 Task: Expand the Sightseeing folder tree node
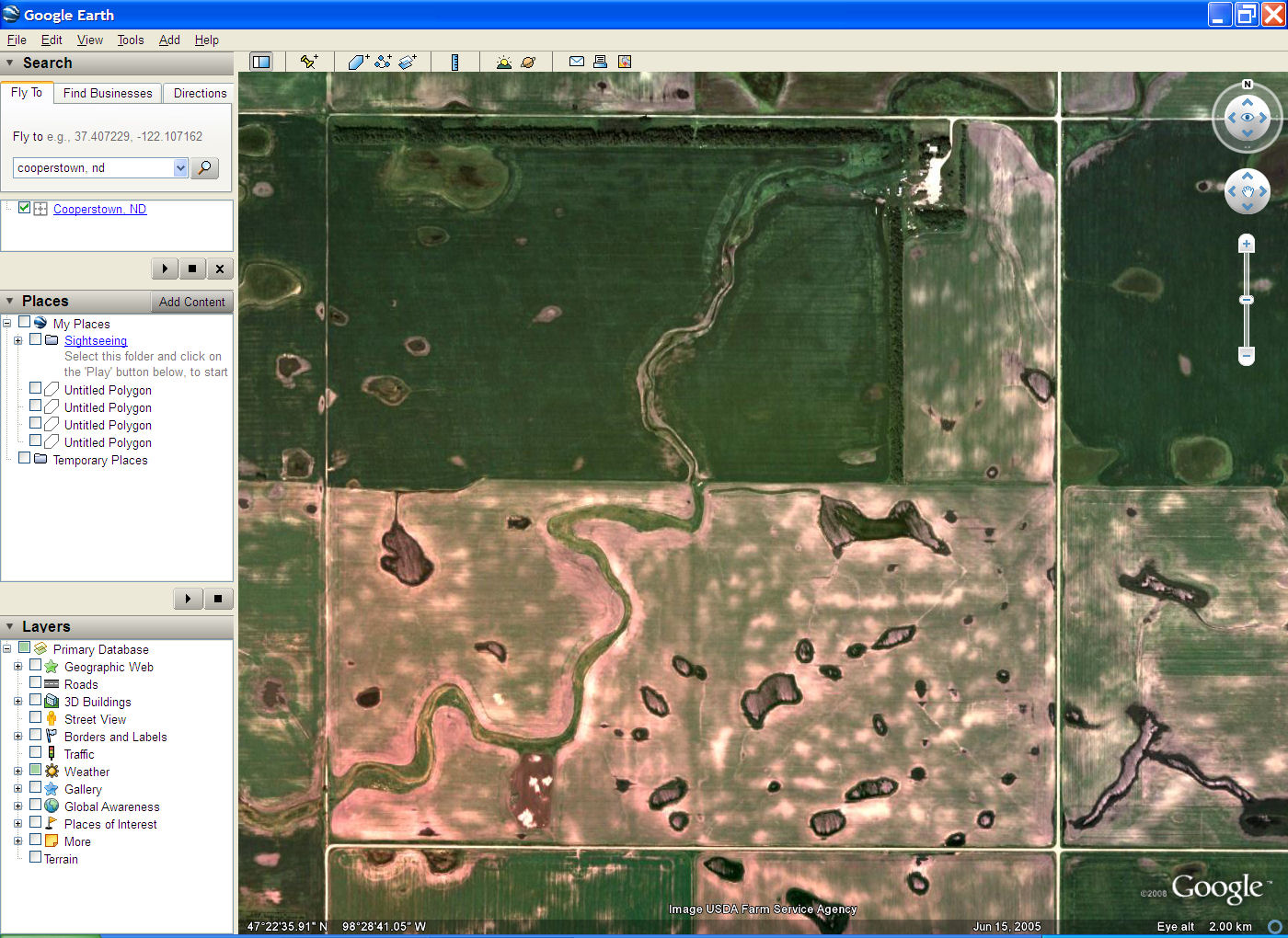[x=17, y=340]
